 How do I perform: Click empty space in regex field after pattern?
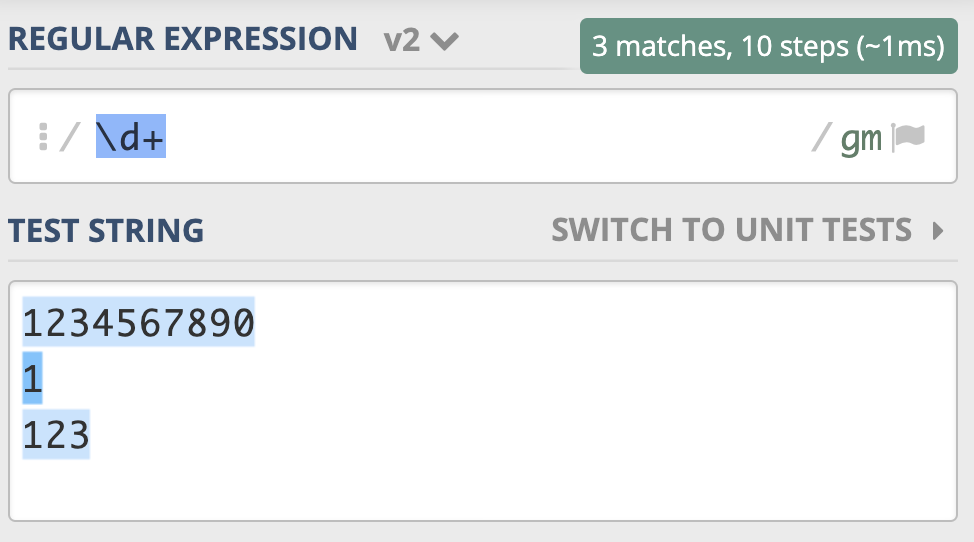click(480, 137)
